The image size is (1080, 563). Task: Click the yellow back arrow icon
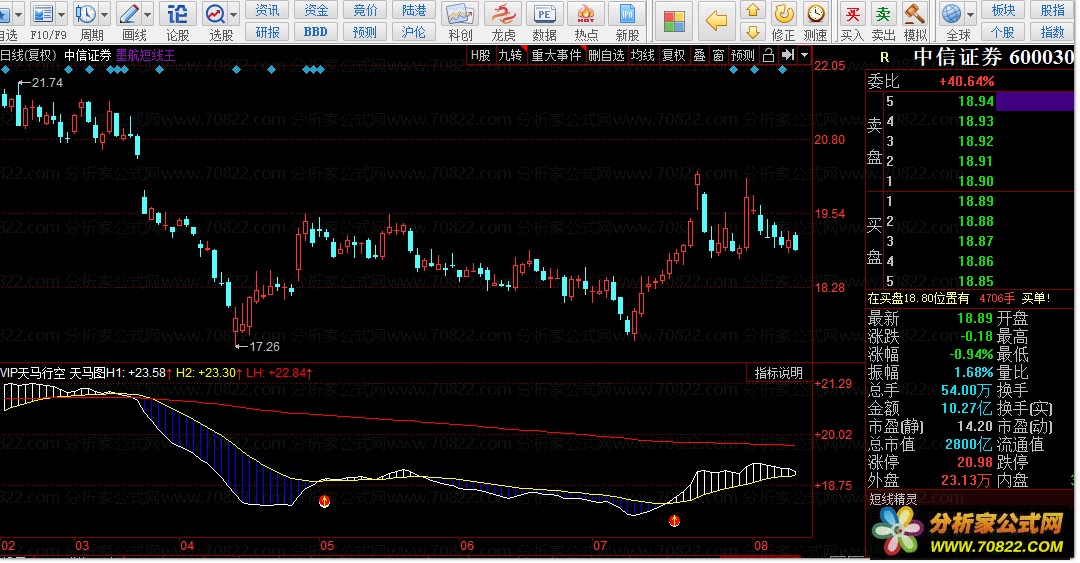pos(716,21)
